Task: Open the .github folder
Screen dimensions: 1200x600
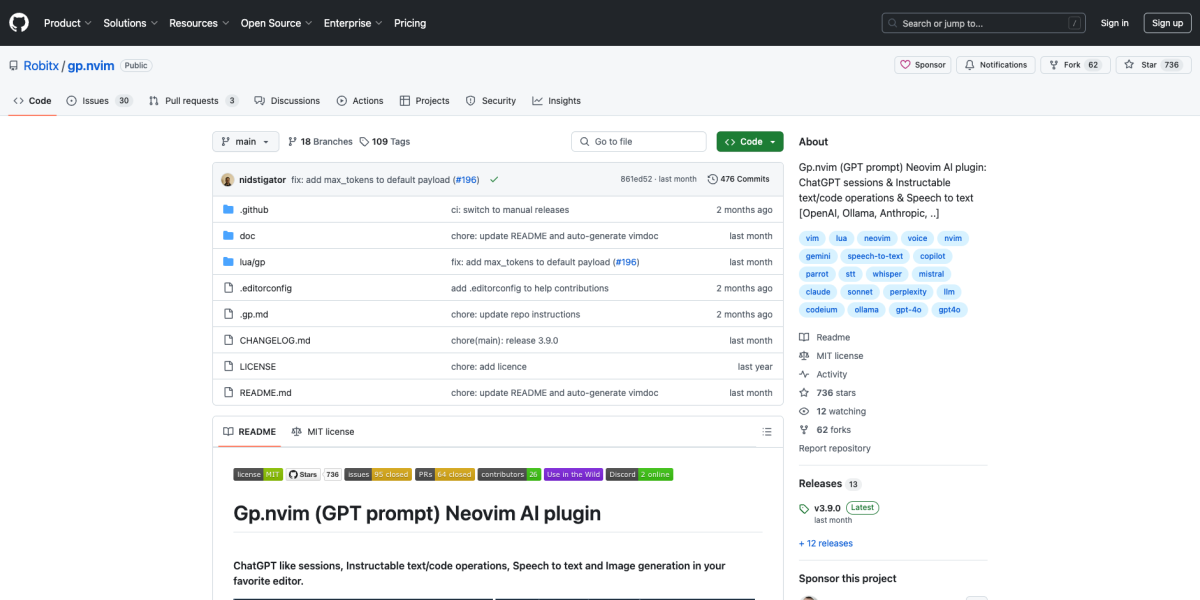Action: tap(254, 210)
